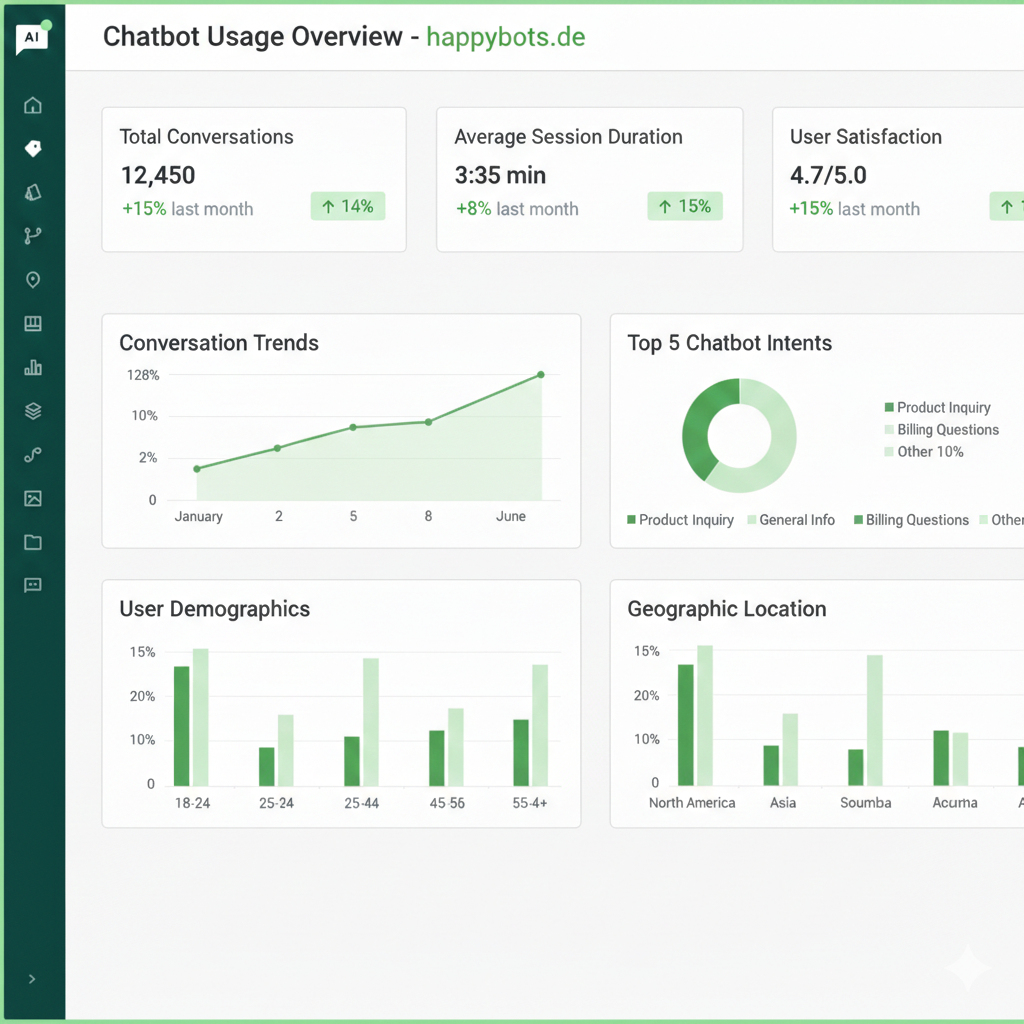Viewport: 1024px width, 1024px height.
Task: Toggle Product Inquiry in bottom donut legend
Action: coord(680,520)
